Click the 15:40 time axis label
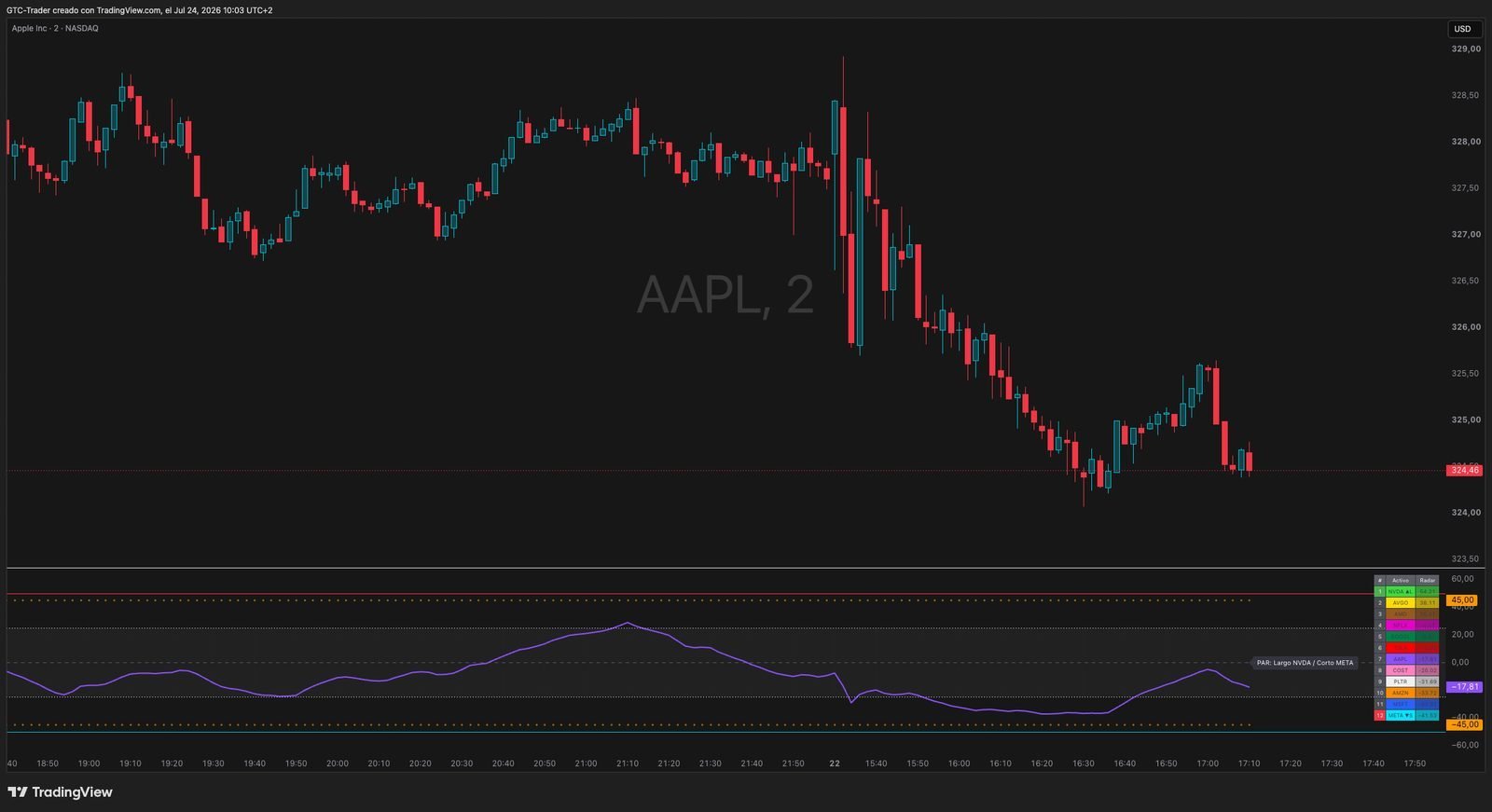The image size is (1492, 812). pyautogui.click(x=877, y=764)
